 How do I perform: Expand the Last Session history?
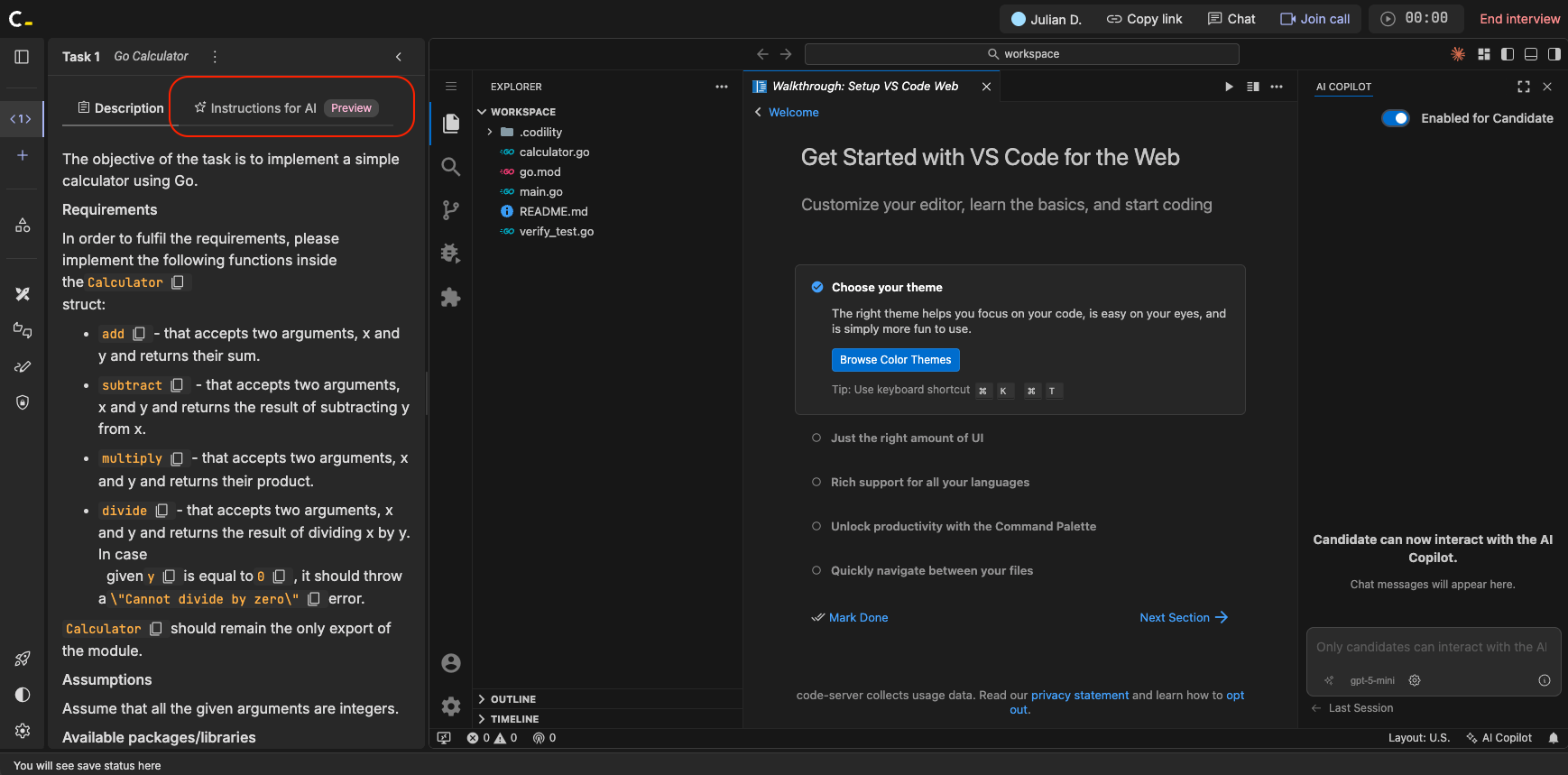pos(1352,708)
